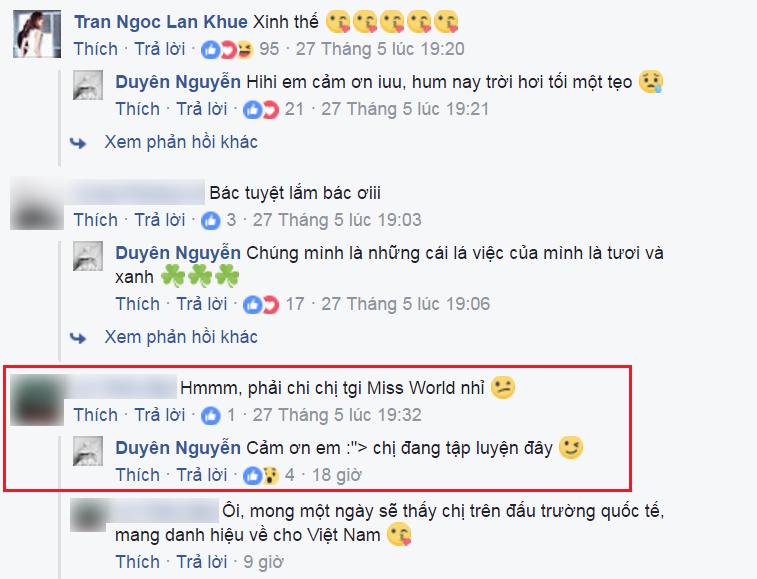The height and width of the screenshot is (579, 757).
Task: Like Lan Khue's 'Xinh thế' comment via Thích
Action: click(96, 49)
